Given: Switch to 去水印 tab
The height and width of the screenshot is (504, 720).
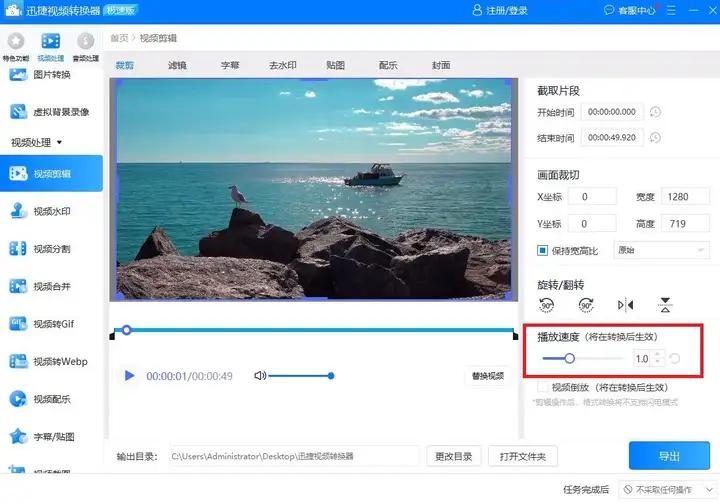Looking at the screenshot, I should point(283,65).
